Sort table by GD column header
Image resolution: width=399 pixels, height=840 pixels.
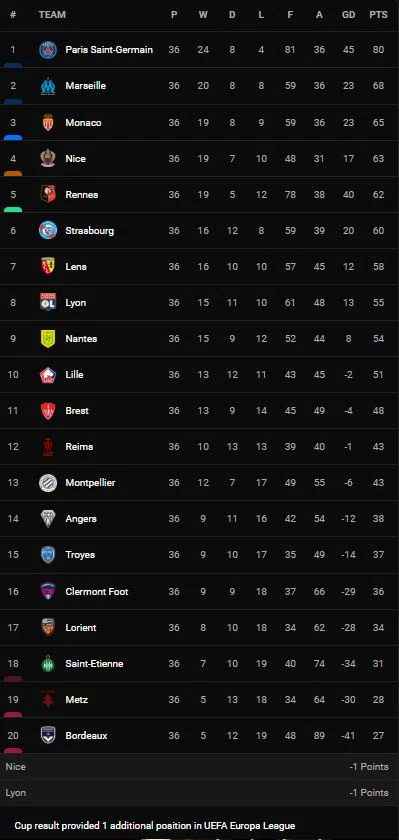(x=349, y=14)
